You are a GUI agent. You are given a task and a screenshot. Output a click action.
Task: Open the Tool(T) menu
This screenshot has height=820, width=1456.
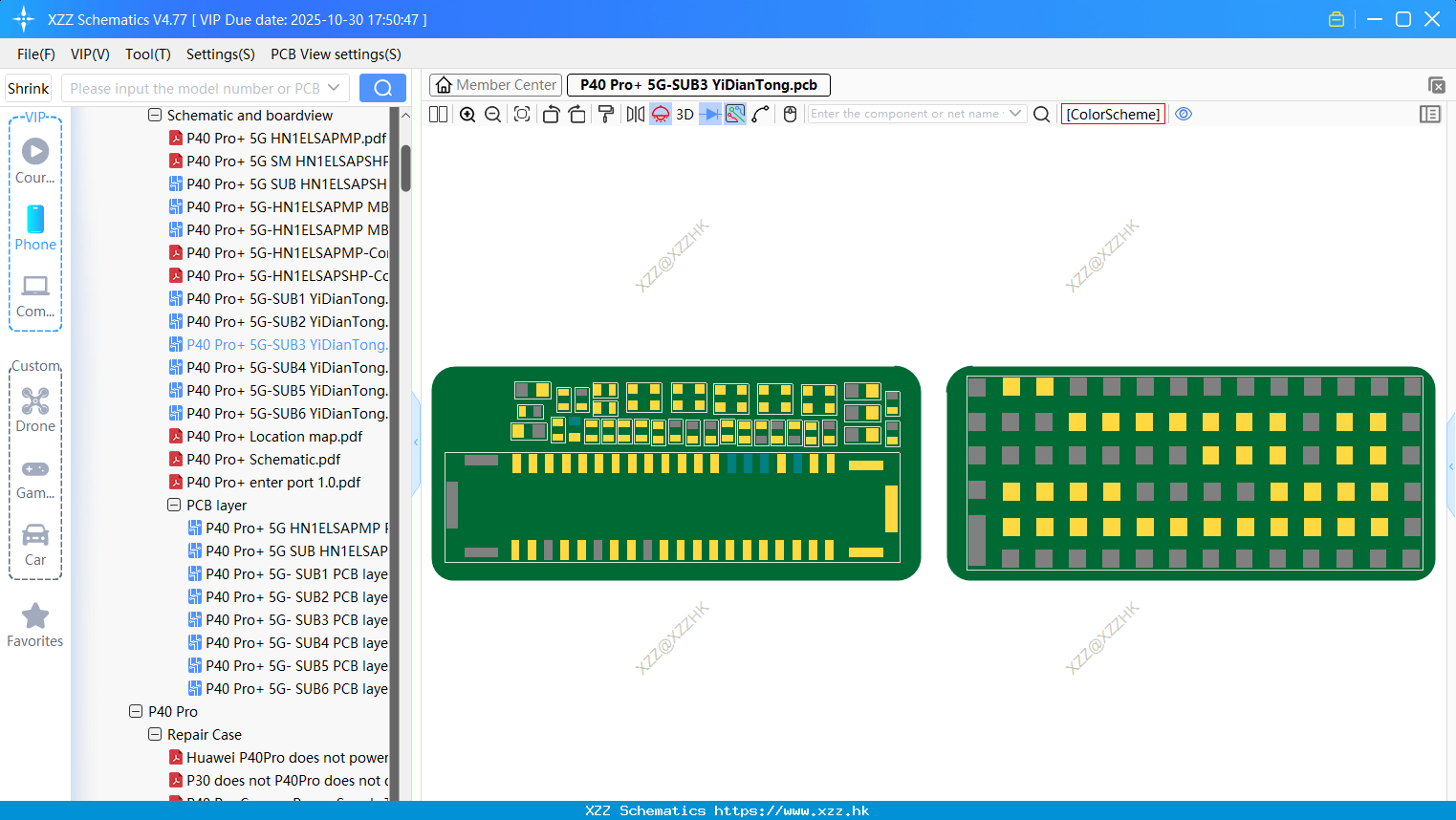click(x=148, y=54)
